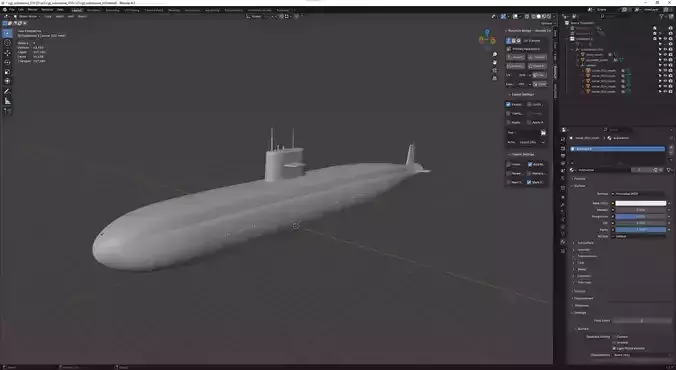Select the Scale tool

pyautogui.click(x=7, y=72)
